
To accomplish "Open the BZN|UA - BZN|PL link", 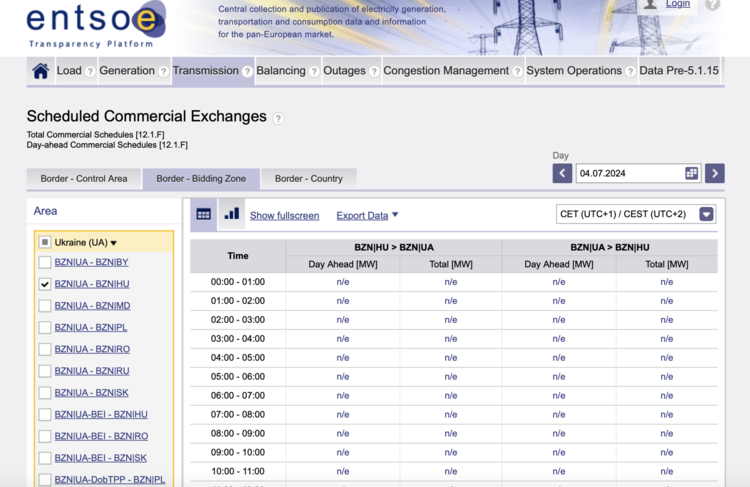I will (91, 328).
